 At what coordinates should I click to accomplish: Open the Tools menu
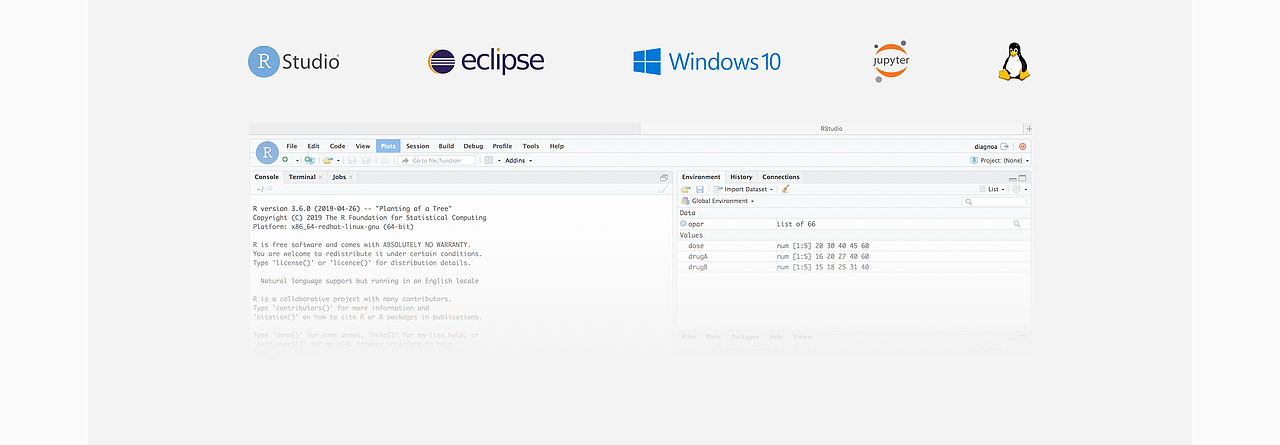(x=531, y=146)
